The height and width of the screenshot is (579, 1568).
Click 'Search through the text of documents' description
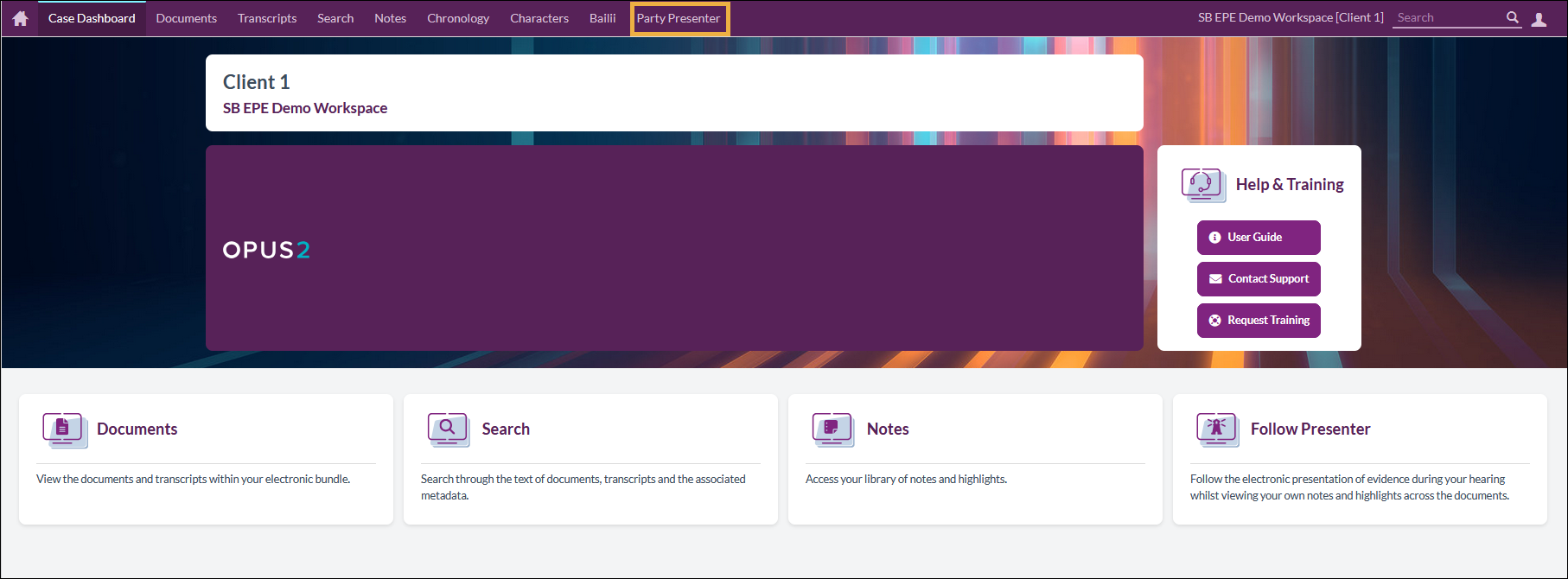pos(583,487)
